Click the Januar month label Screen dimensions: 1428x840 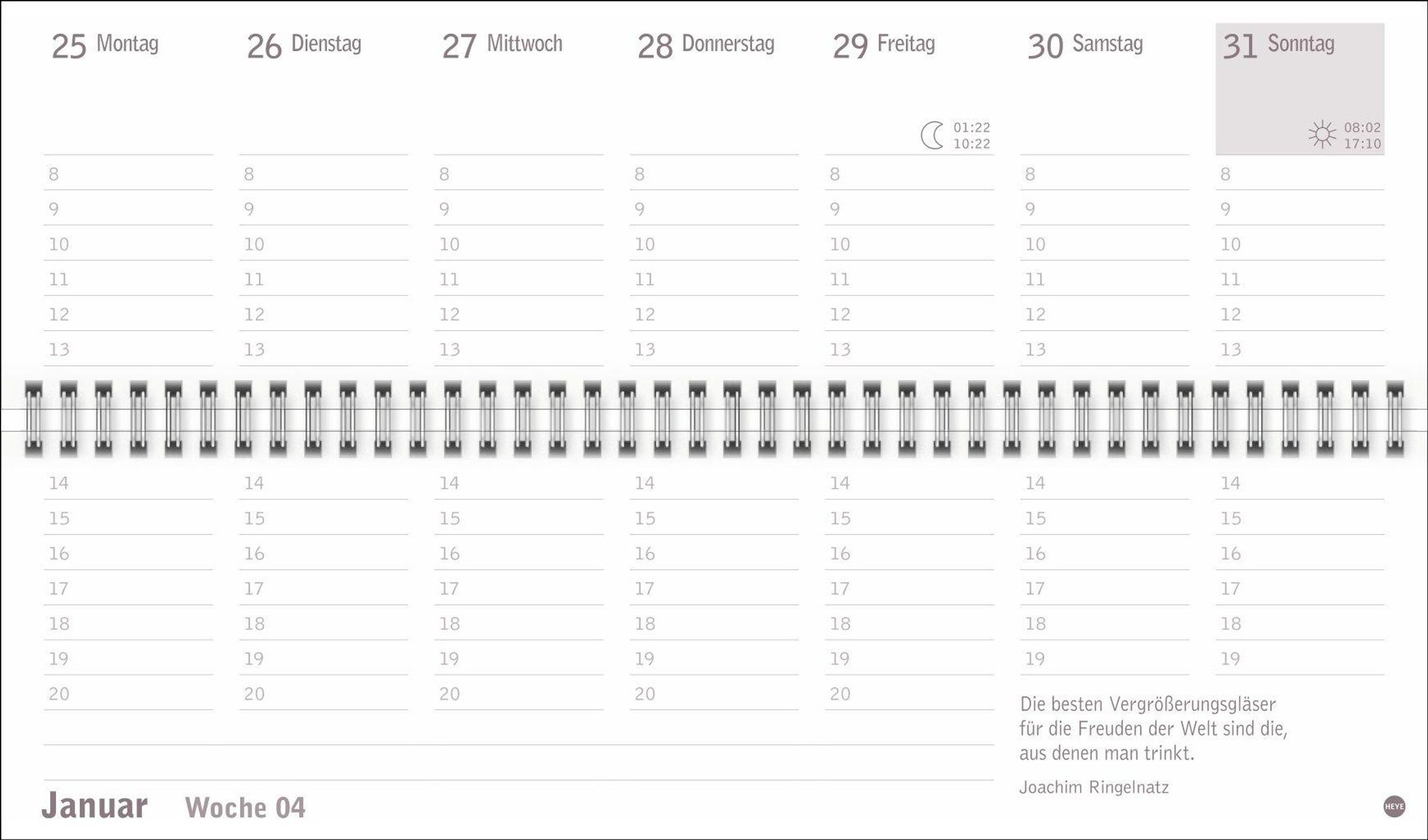(x=95, y=806)
